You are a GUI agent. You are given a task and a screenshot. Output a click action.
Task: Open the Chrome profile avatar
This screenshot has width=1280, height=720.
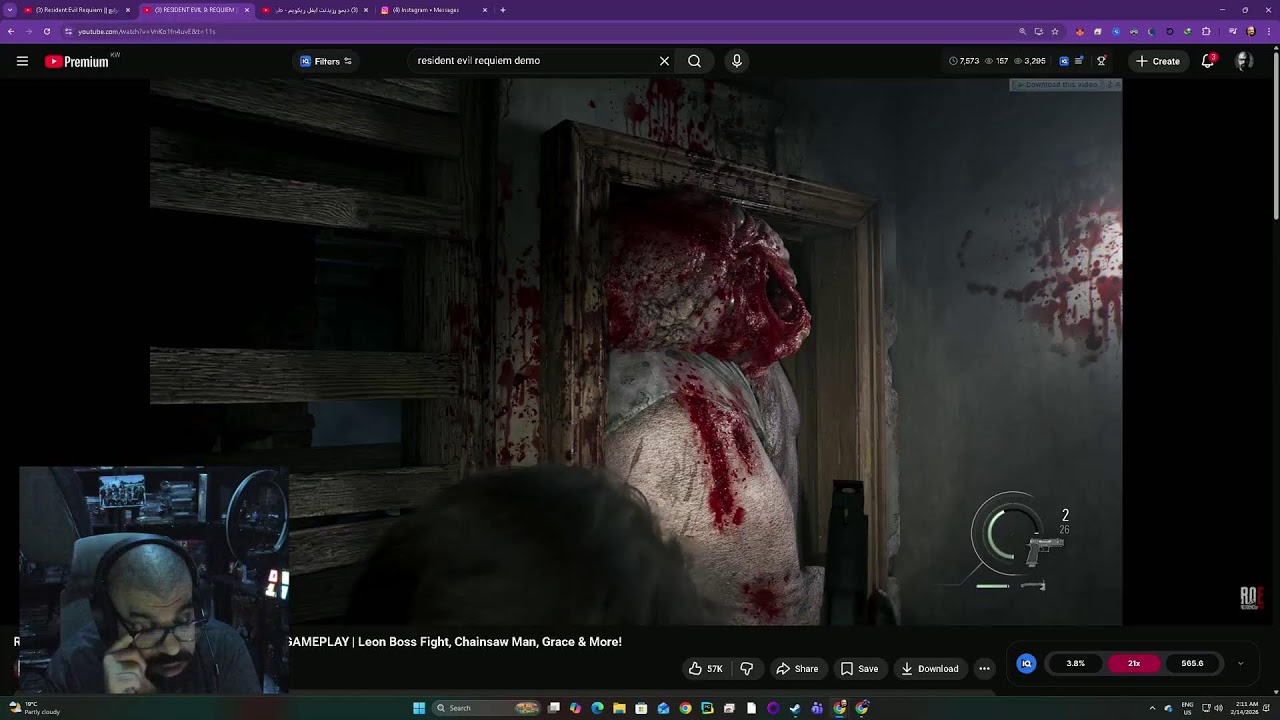[x=1251, y=31]
